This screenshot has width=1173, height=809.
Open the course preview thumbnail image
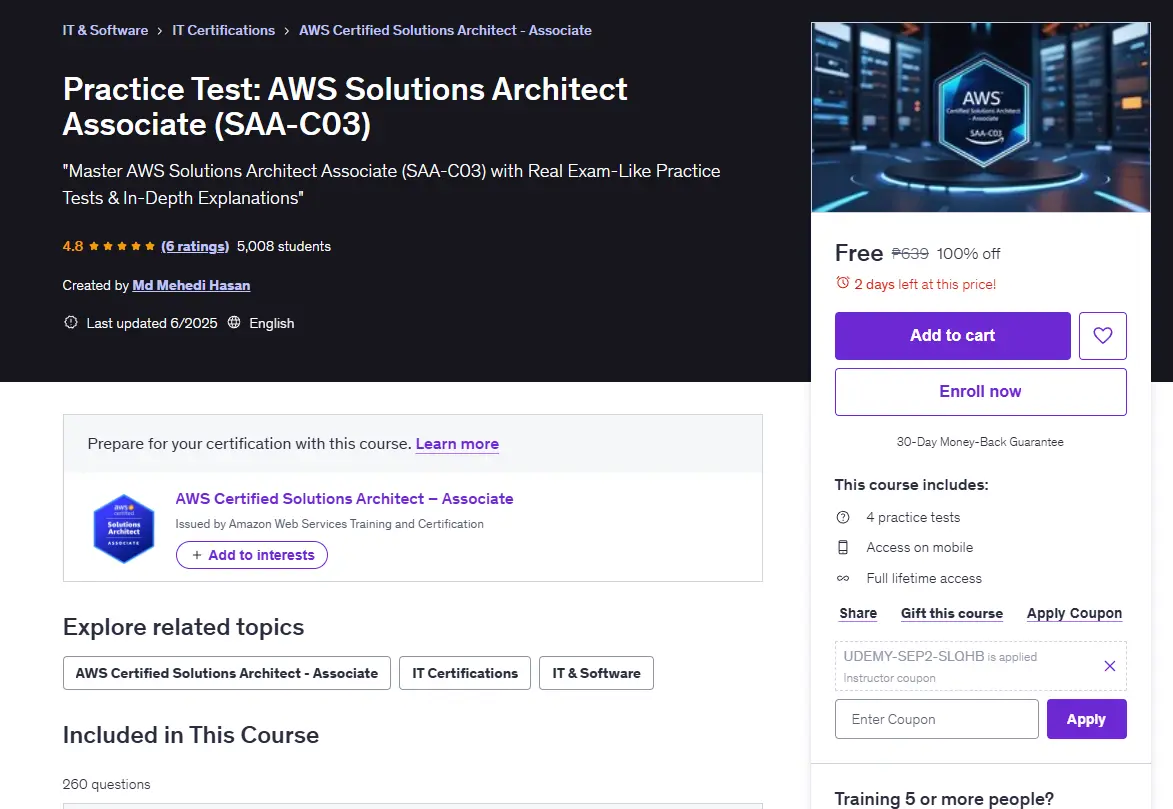click(981, 117)
